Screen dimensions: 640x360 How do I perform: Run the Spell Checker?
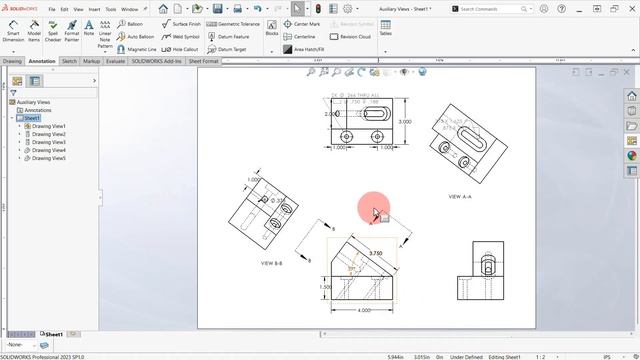pyautogui.click(x=53, y=31)
